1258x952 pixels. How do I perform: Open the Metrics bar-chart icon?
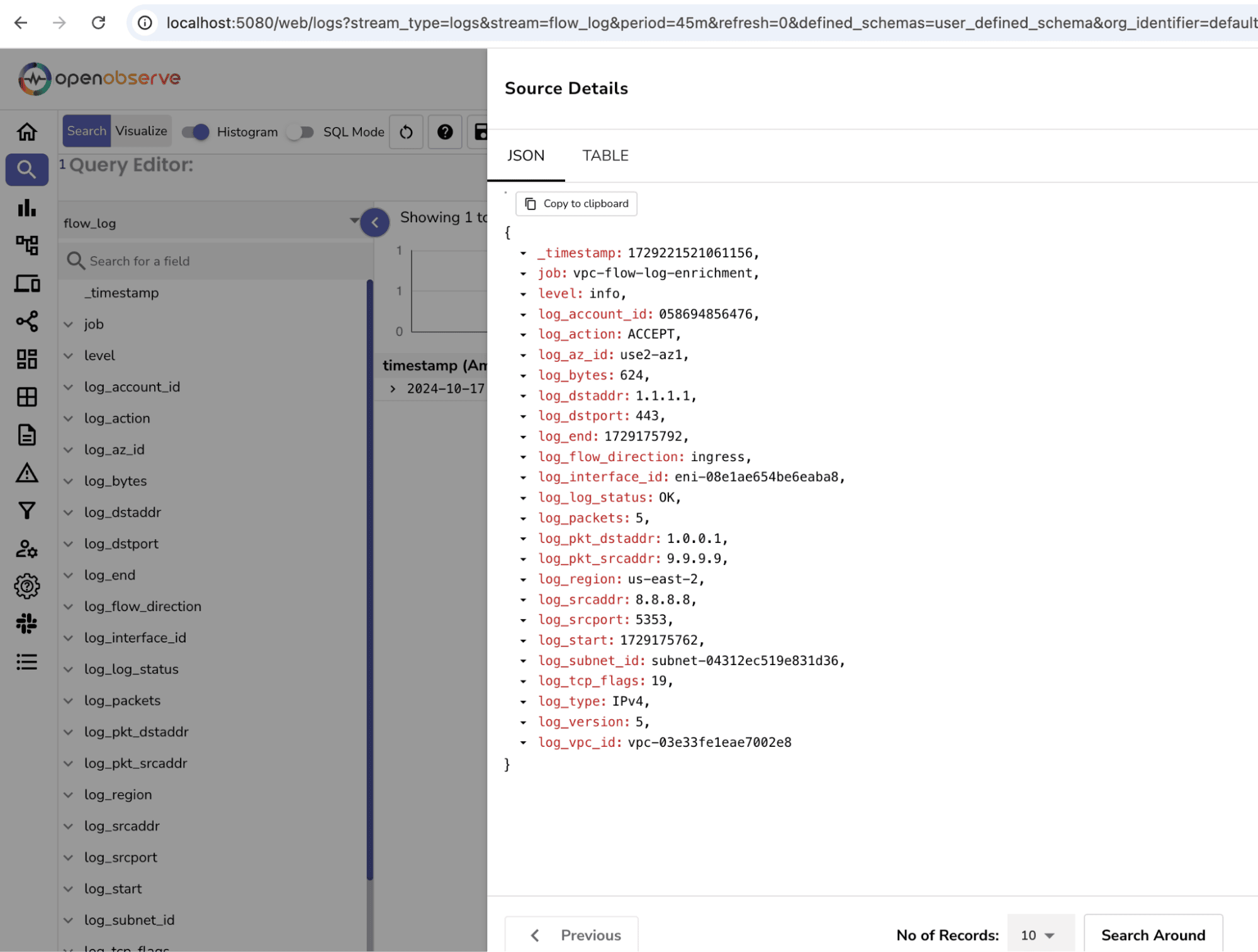26,208
